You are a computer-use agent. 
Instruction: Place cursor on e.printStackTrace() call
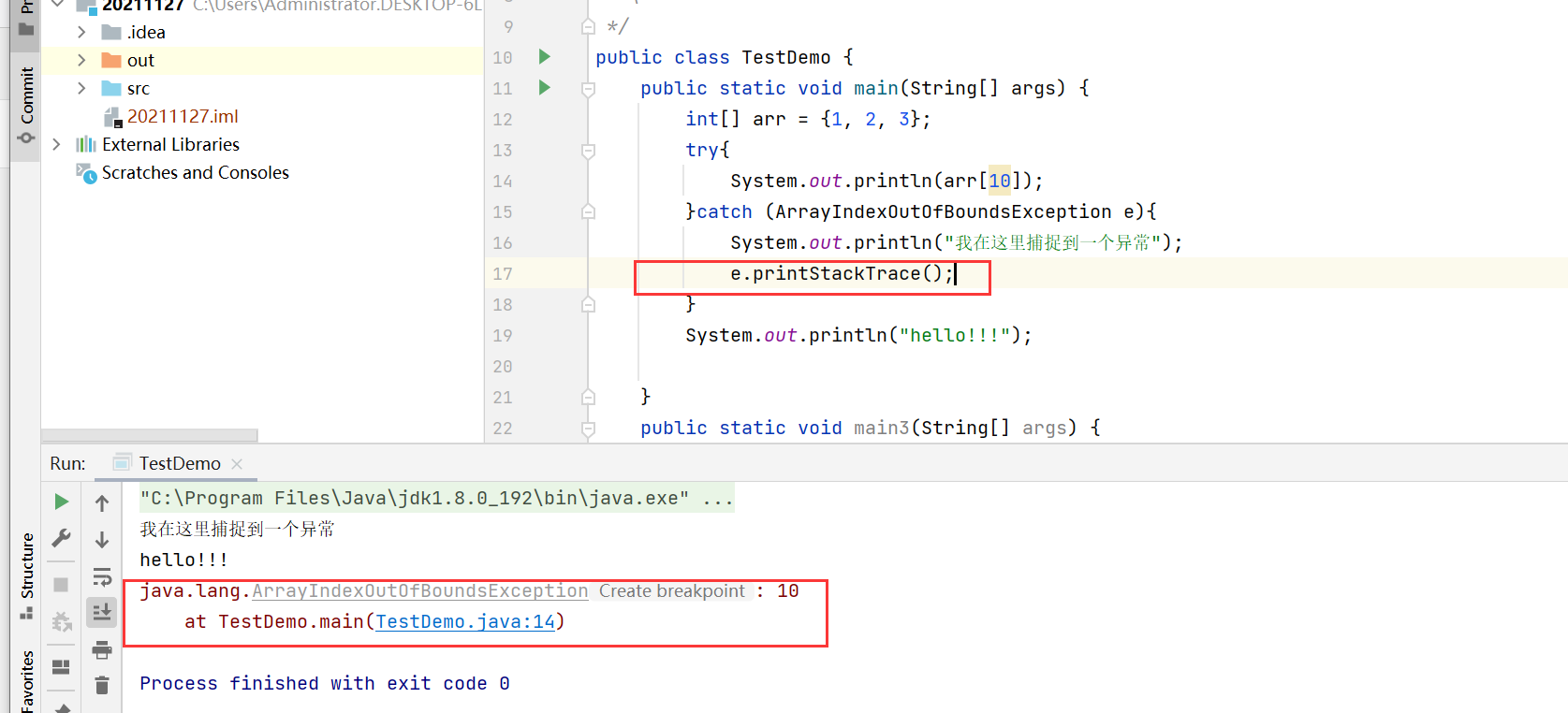[842, 273]
